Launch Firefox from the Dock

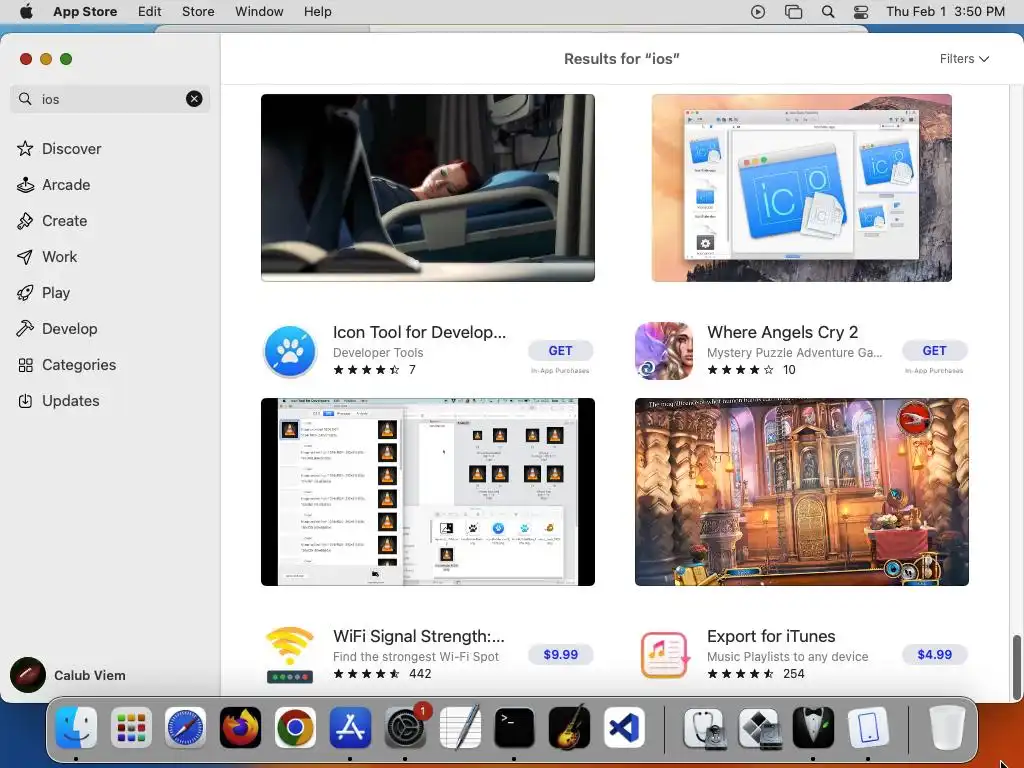[240, 728]
